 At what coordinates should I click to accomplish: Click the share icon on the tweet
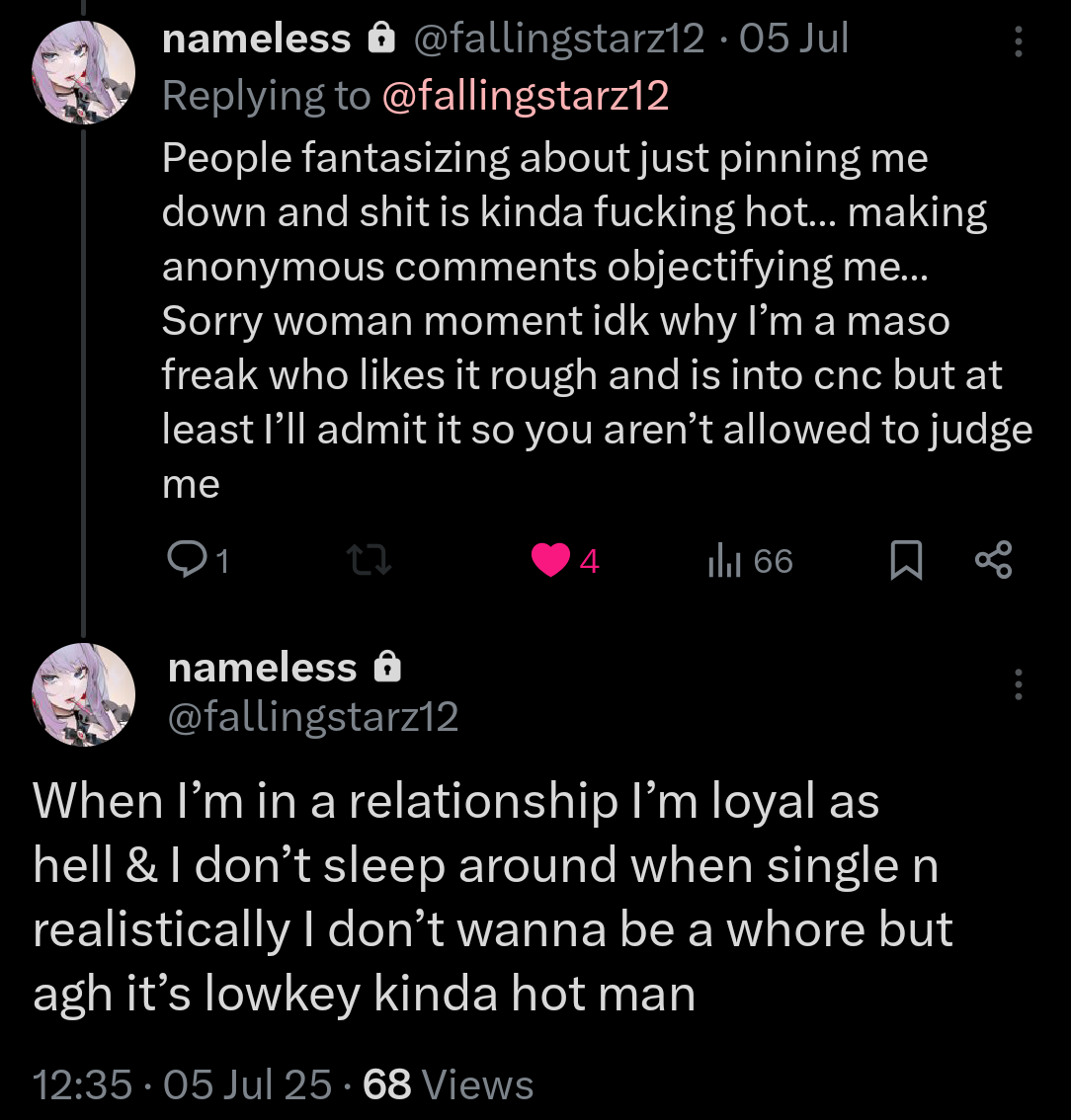[x=993, y=560]
